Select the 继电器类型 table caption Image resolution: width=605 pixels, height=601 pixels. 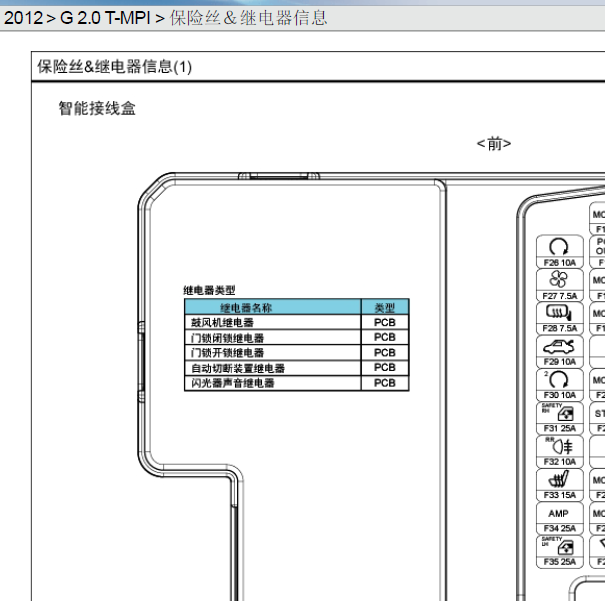[209, 290]
